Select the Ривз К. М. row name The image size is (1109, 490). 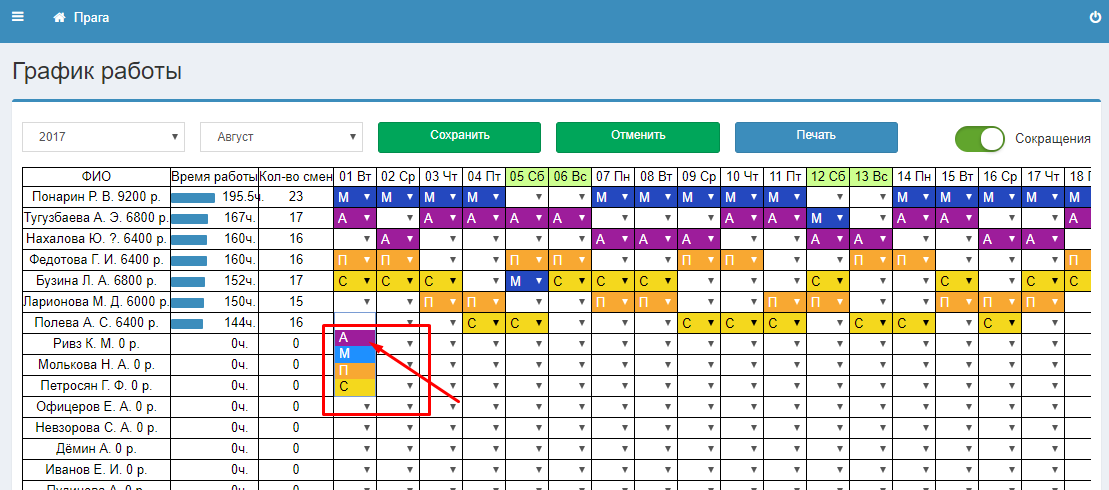[x=96, y=344]
